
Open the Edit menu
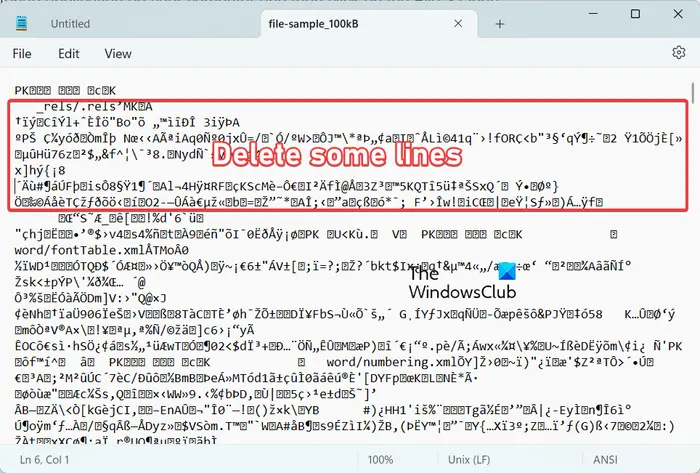coord(69,54)
